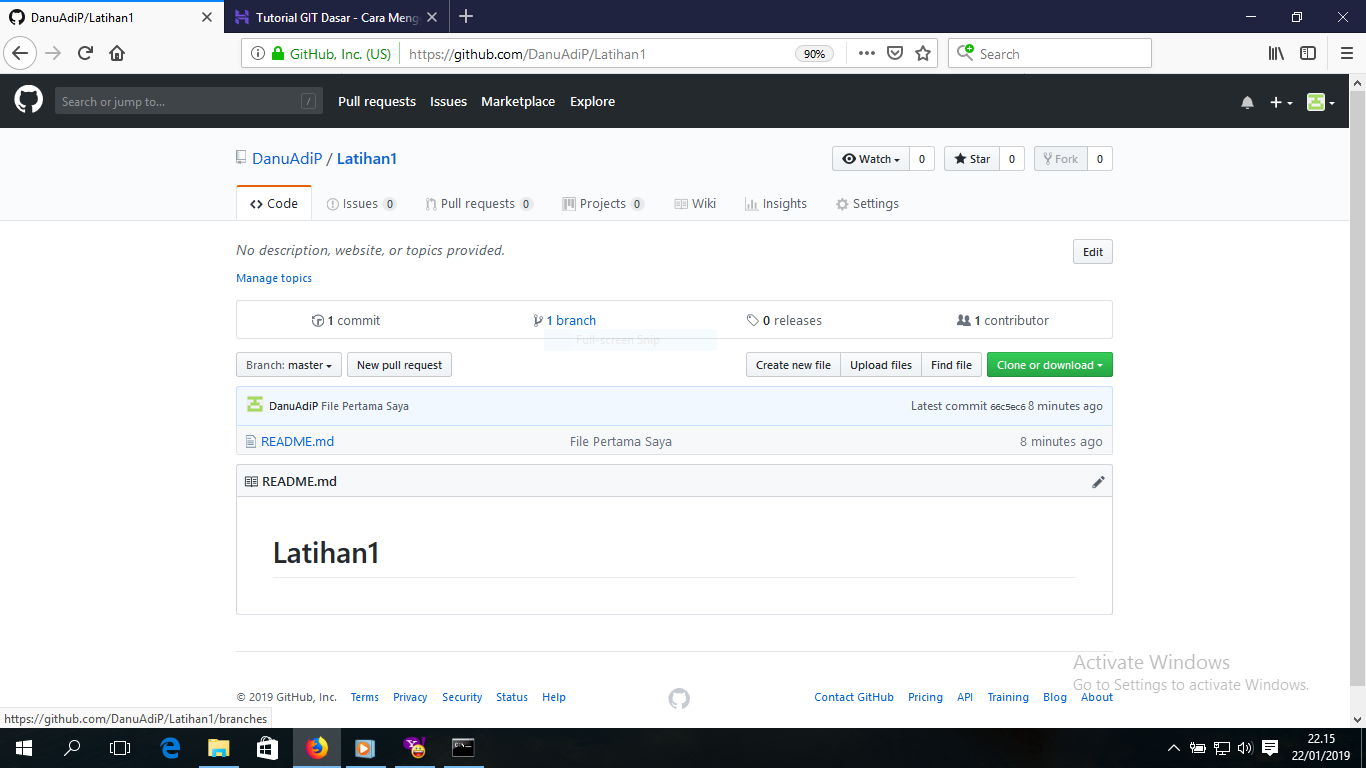Click New pull request button
1366x768 pixels.
tap(399, 365)
